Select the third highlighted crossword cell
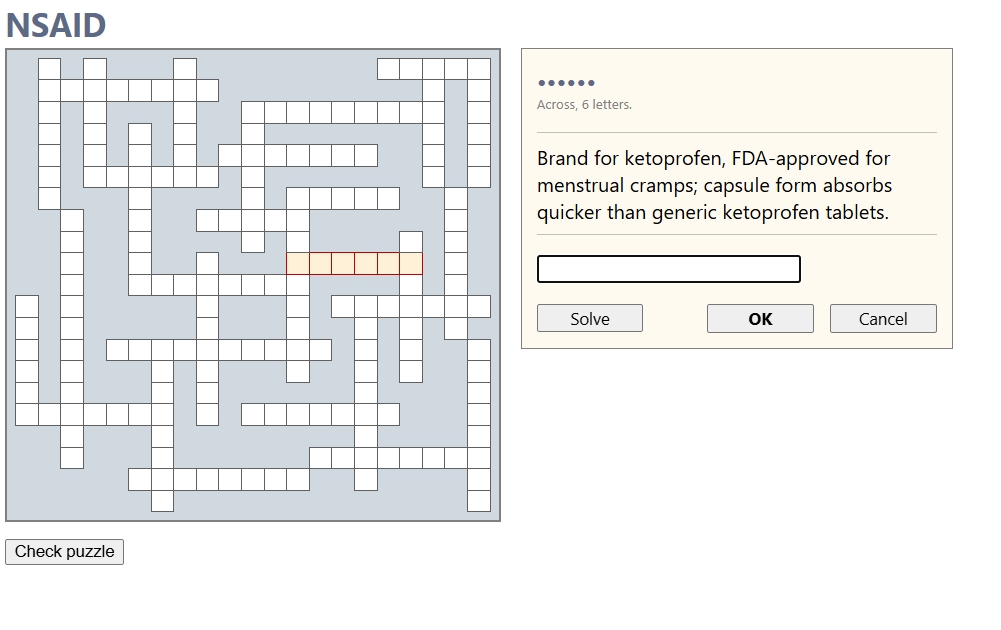The height and width of the screenshot is (630, 1001). 343,264
